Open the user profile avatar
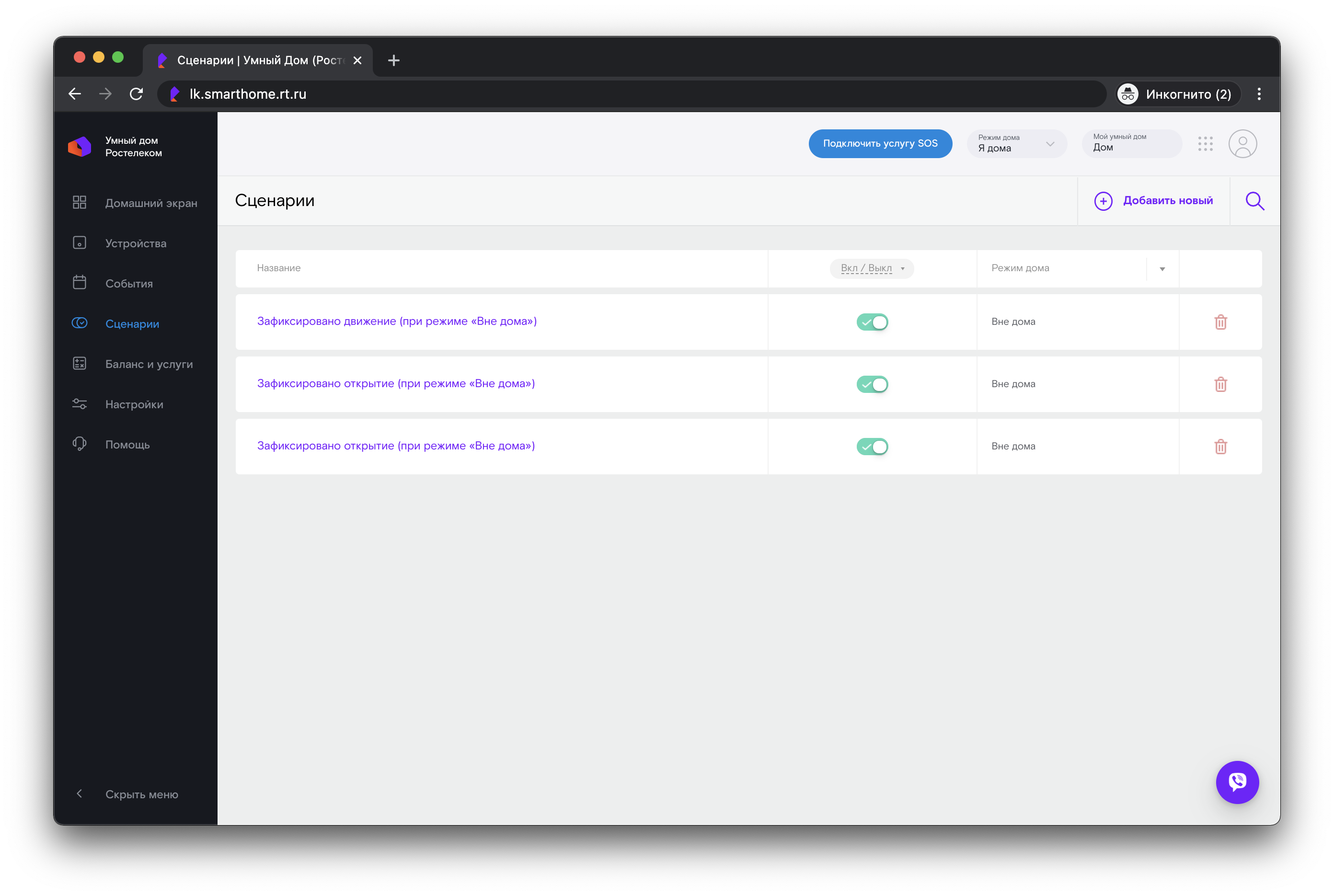This screenshot has width=1334, height=896. coord(1242,144)
